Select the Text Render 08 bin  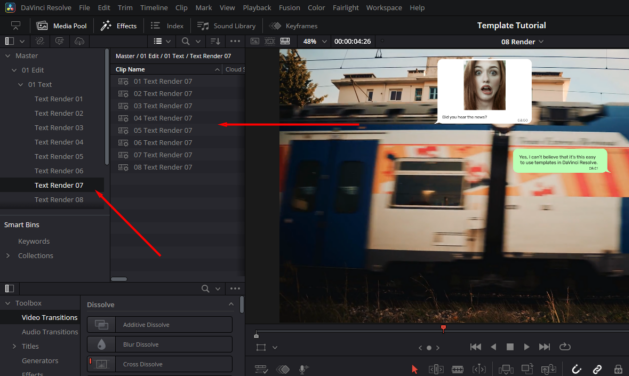(x=59, y=199)
